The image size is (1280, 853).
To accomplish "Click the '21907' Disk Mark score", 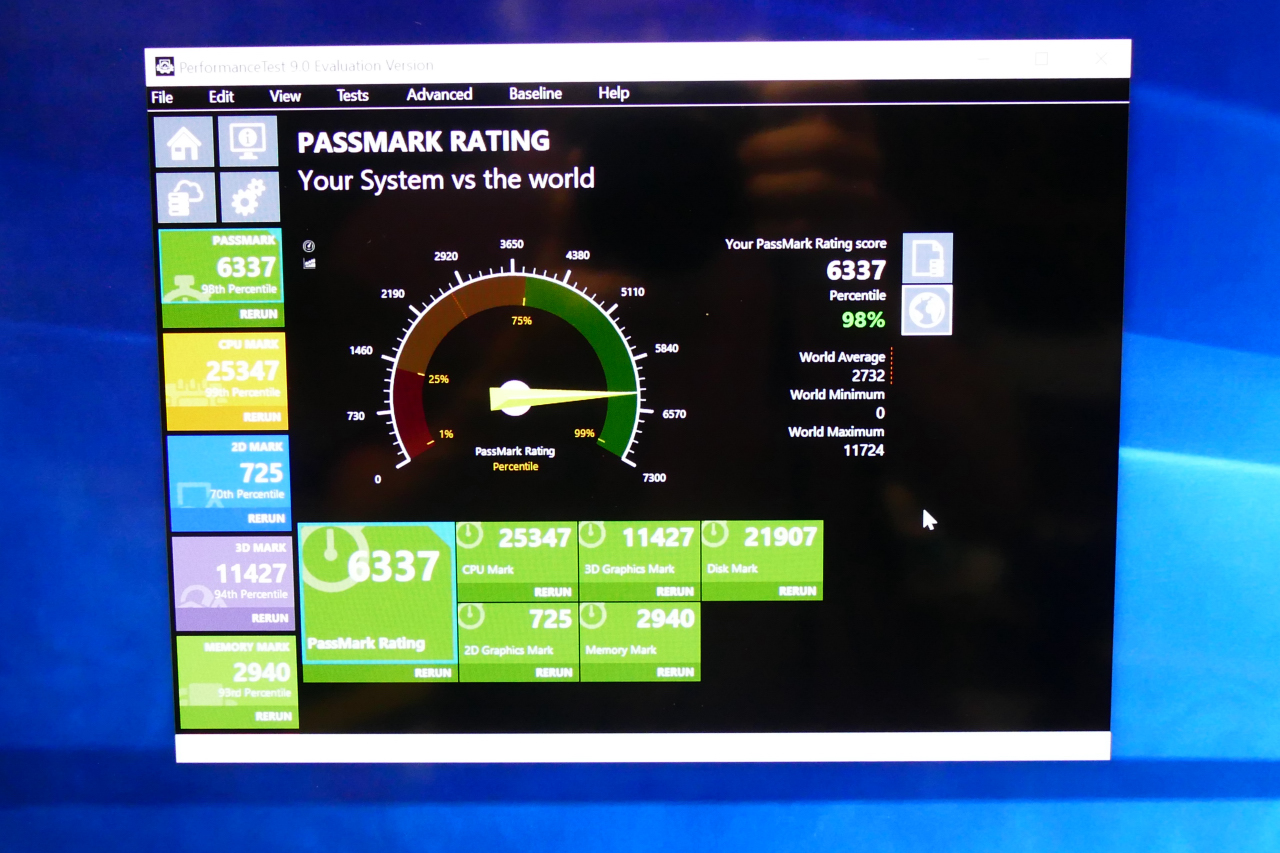I will pos(780,537).
